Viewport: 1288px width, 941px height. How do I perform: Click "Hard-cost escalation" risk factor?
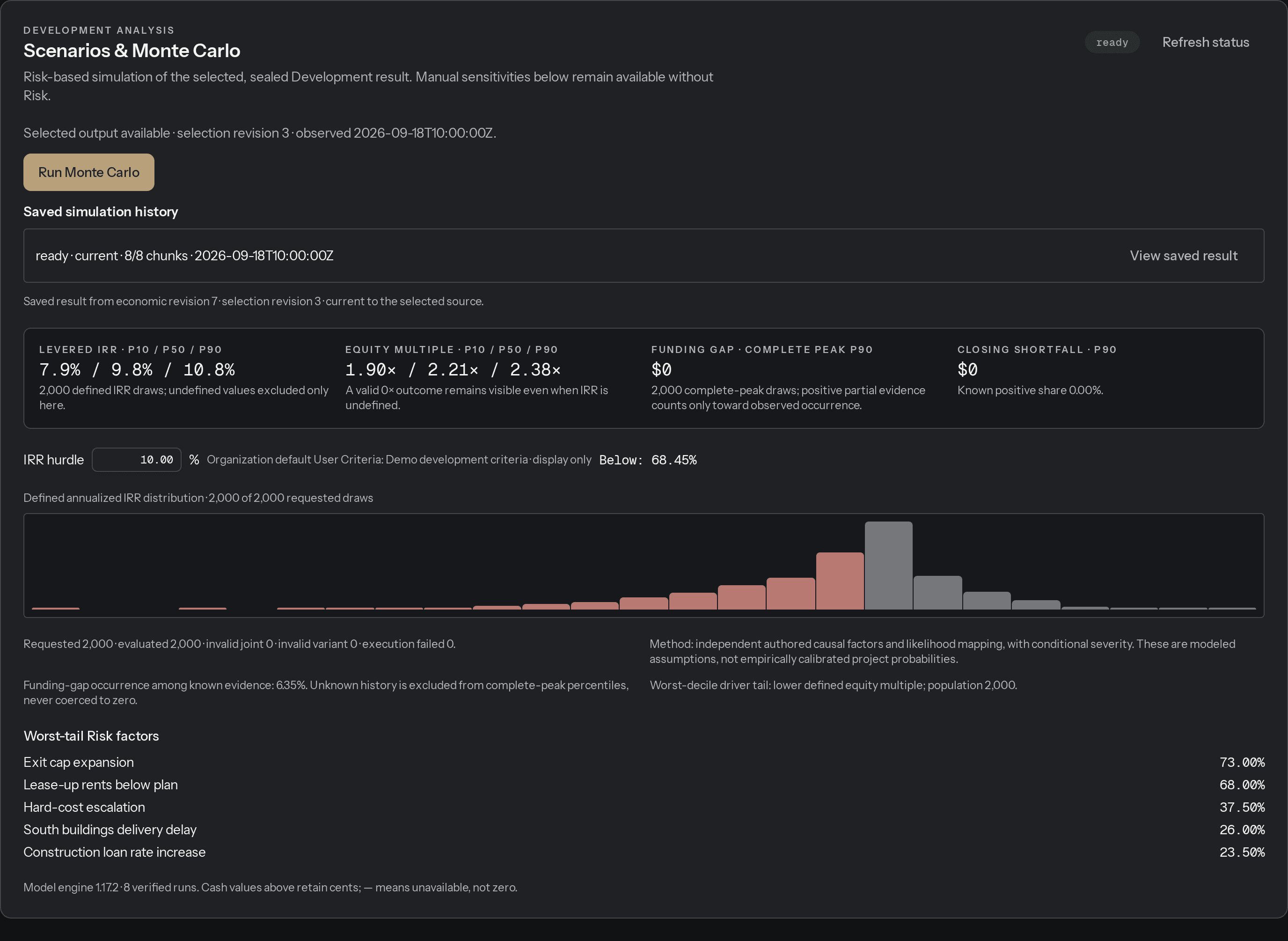coord(84,807)
